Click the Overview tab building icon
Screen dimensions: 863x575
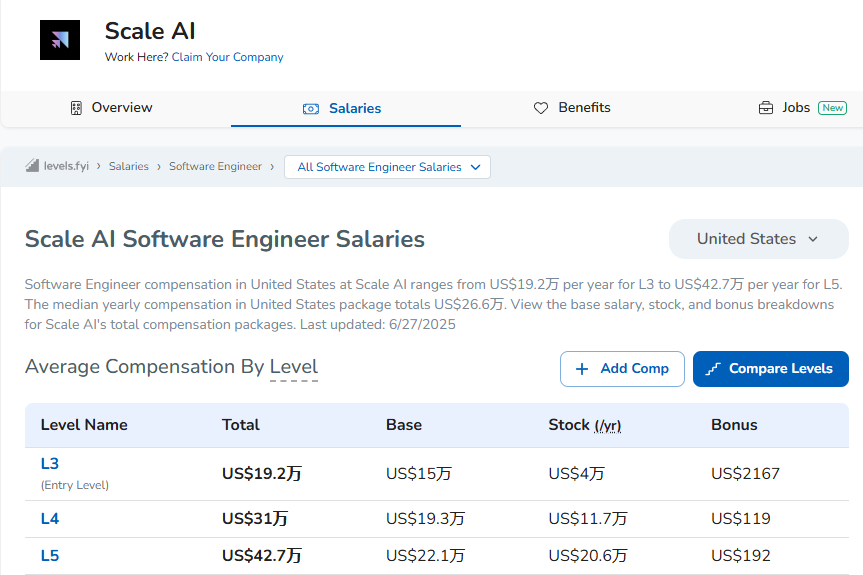pyautogui.click(x=76, y=108)
